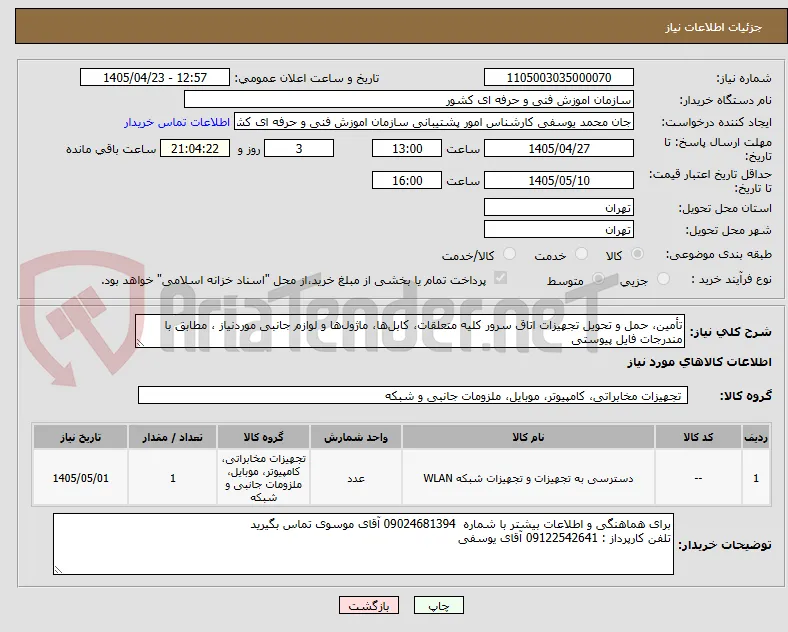This screenshot has height=632, width=788.
Task: Click the description textarea resize handle
Action: (x=140, y=343)
